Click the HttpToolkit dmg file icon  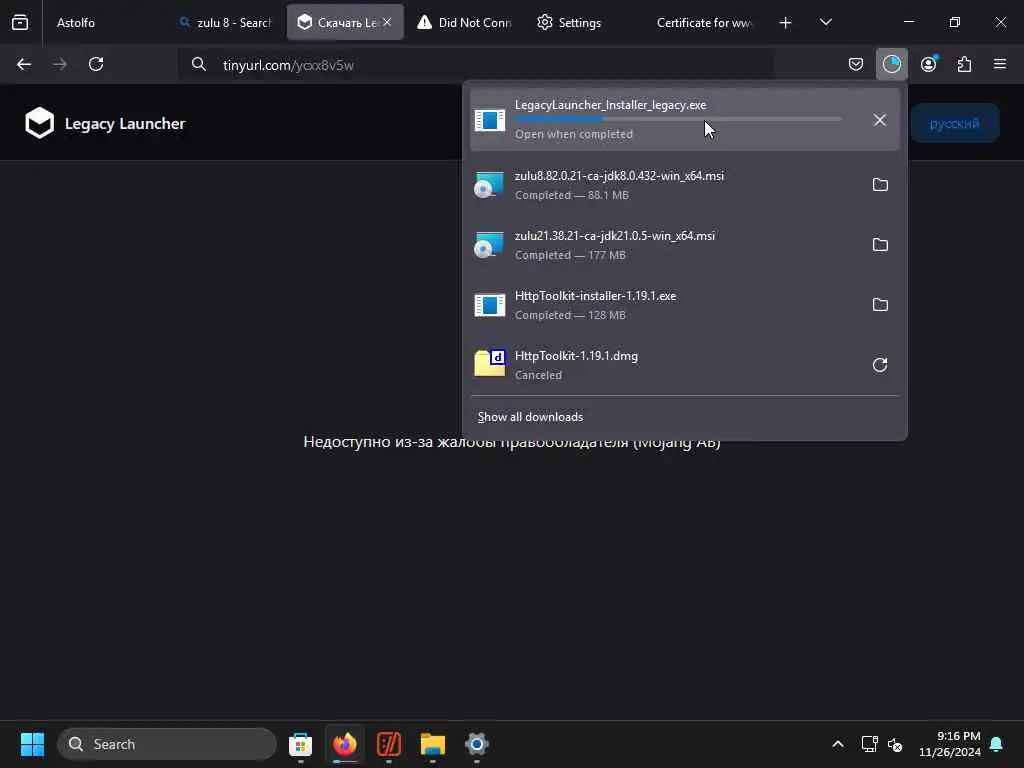pos(489,364)
